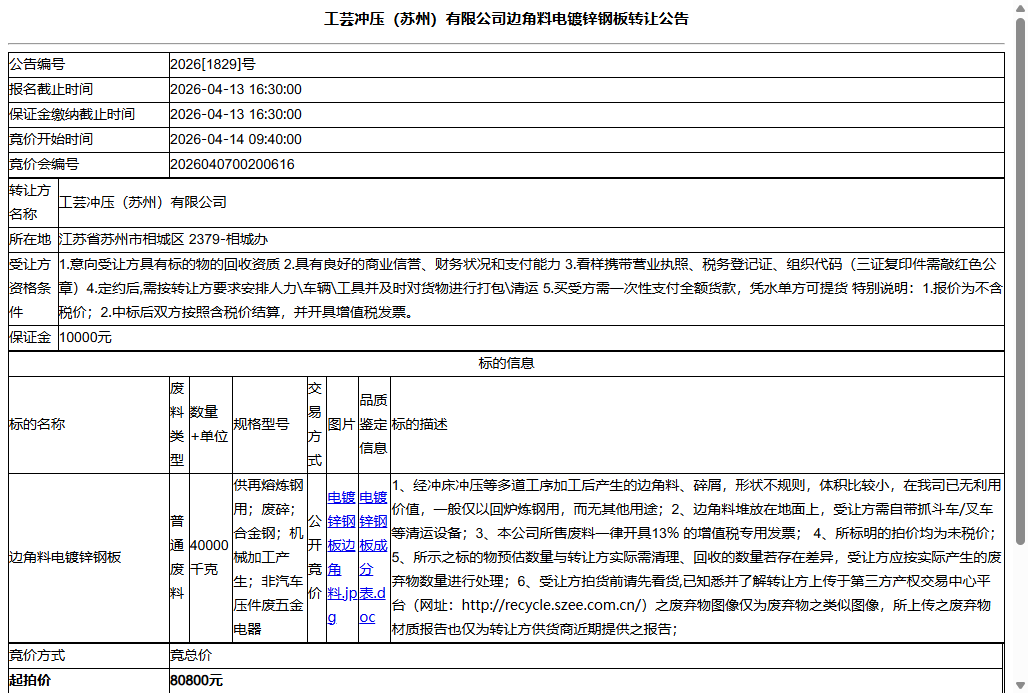Viewport: 1028px width, 693px height.
Task: Click location 江苏省苏州市相城区 2379-相城办
Action: (x=163, y=239)
